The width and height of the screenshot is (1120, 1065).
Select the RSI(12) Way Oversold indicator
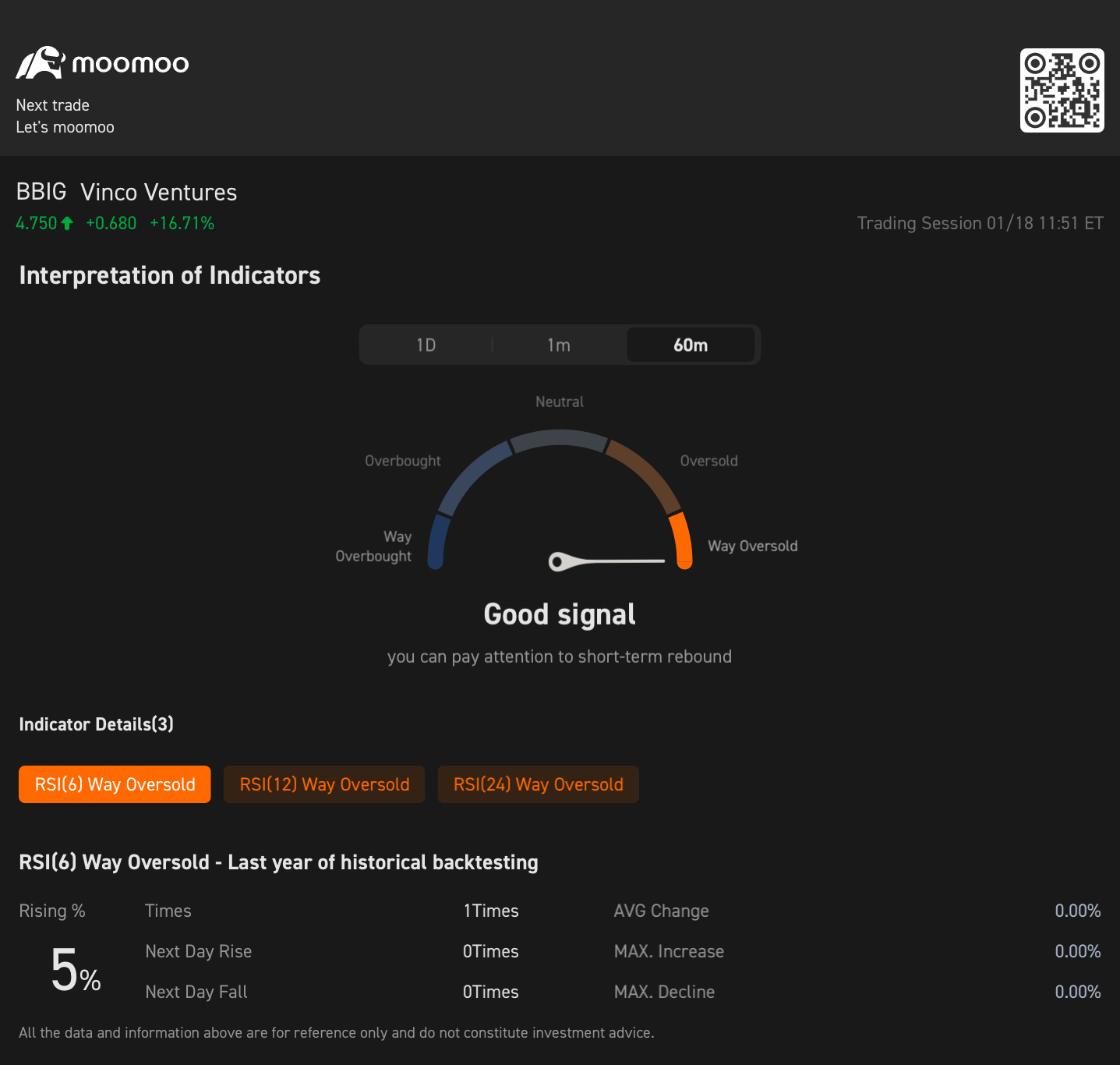coord(324,784)
